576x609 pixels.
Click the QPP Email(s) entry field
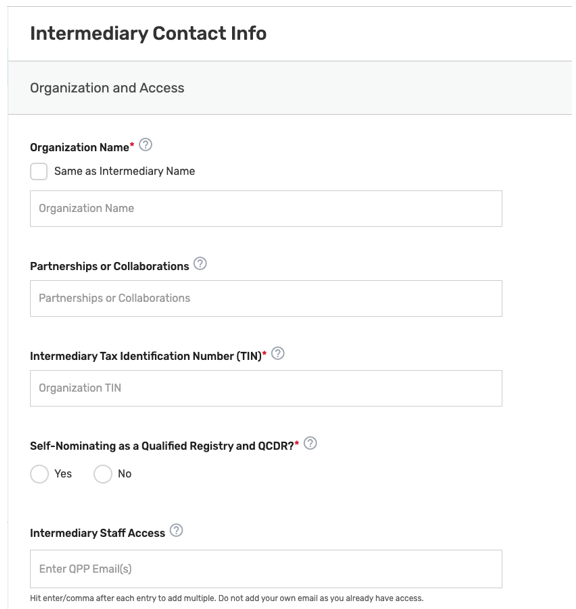[266, 569]
